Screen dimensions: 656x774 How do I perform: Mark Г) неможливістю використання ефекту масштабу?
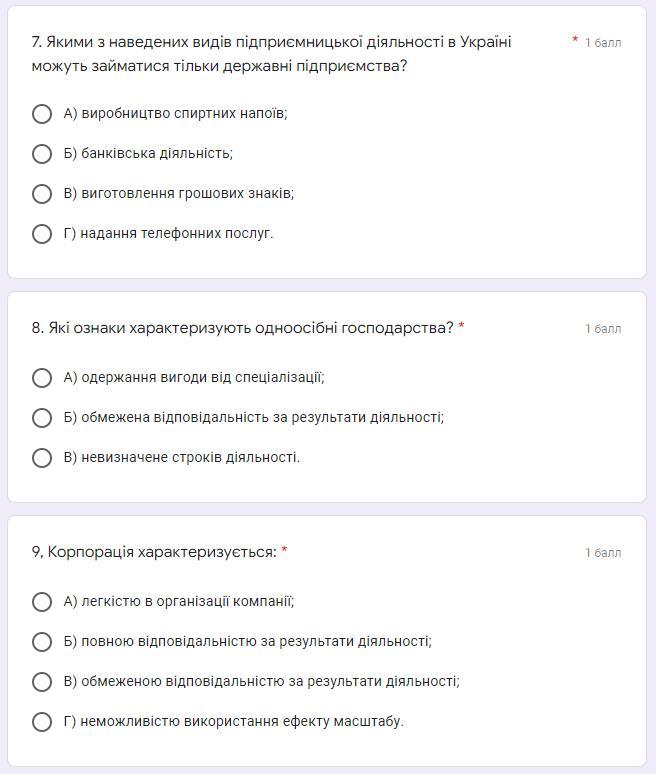[42, 722]
